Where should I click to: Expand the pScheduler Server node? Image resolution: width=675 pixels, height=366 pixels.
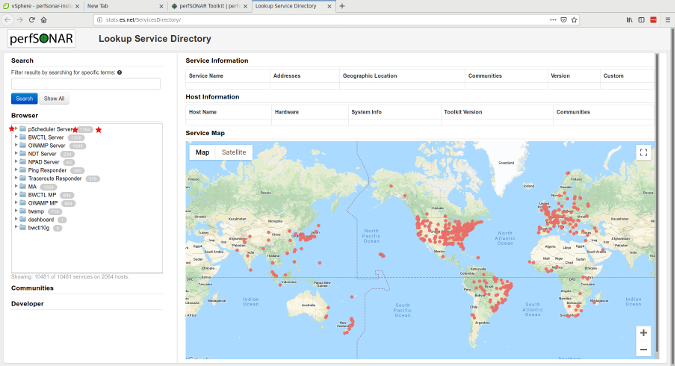(x=16, y=129)
